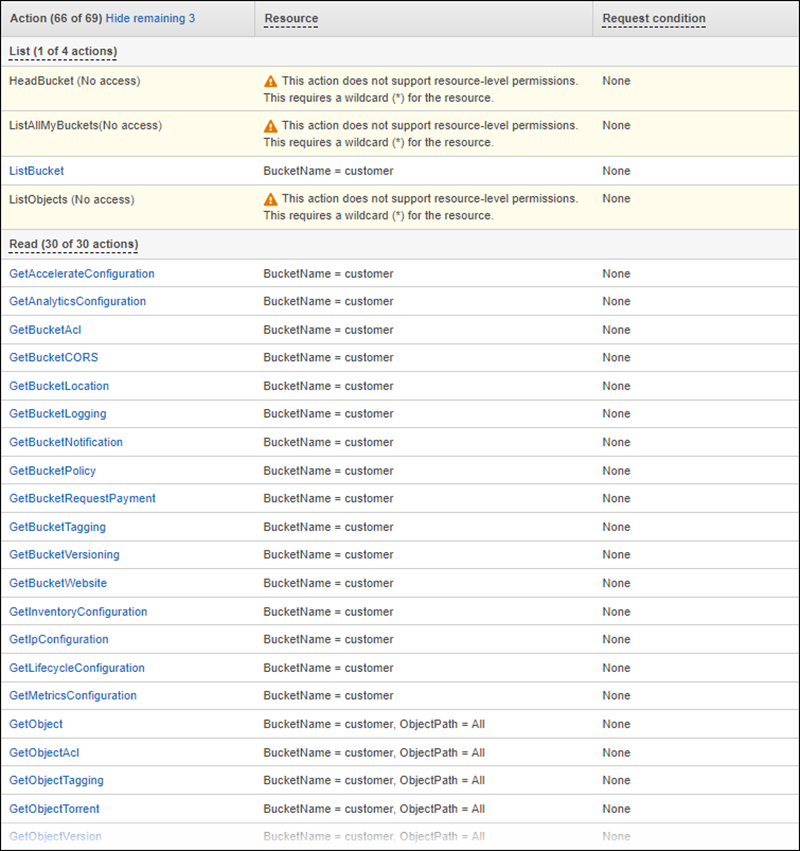Select the GetObjectTorrent action link
This screenshot has height=851, width=800.
tap(54, 809)
